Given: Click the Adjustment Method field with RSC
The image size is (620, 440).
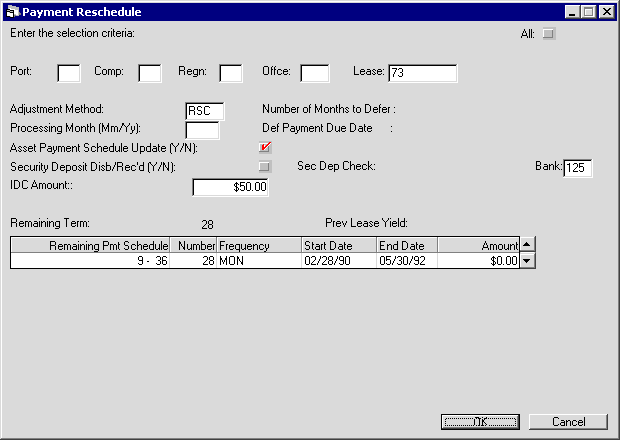Looking at the screenshot, I should 204,111.
